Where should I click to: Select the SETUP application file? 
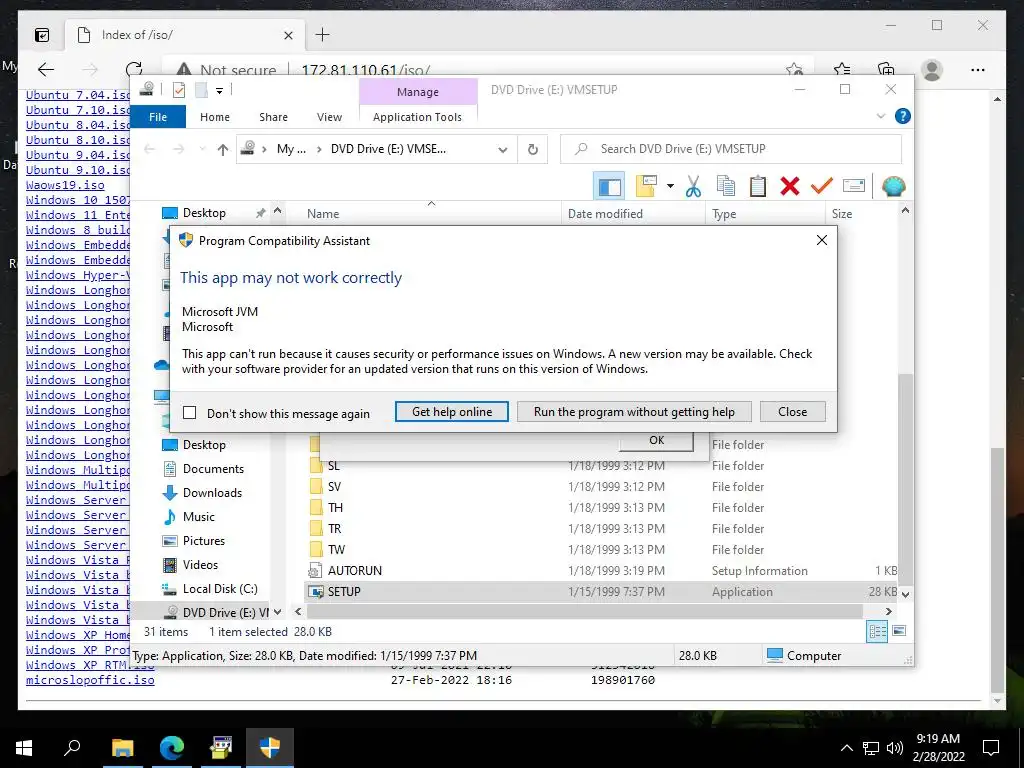(x=601, y=592)
